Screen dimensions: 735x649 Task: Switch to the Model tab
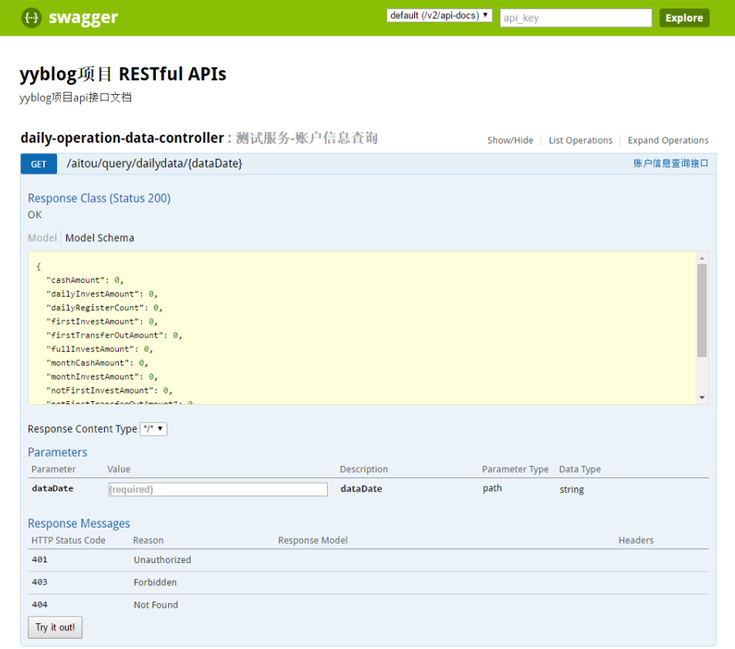tap(42, 238)
